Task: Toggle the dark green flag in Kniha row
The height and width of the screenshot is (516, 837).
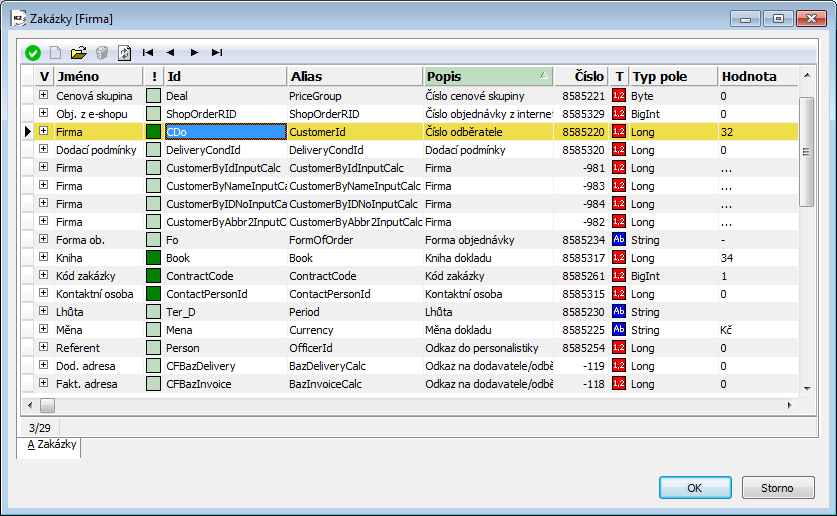Action: [x=153, y=258]
